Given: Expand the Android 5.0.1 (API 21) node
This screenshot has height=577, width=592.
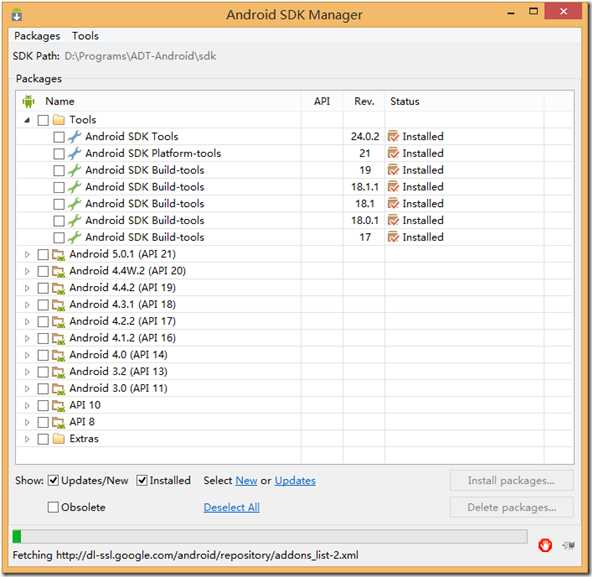Looking at the screenshot, I should pyautogui.click(x=27, y=255).
